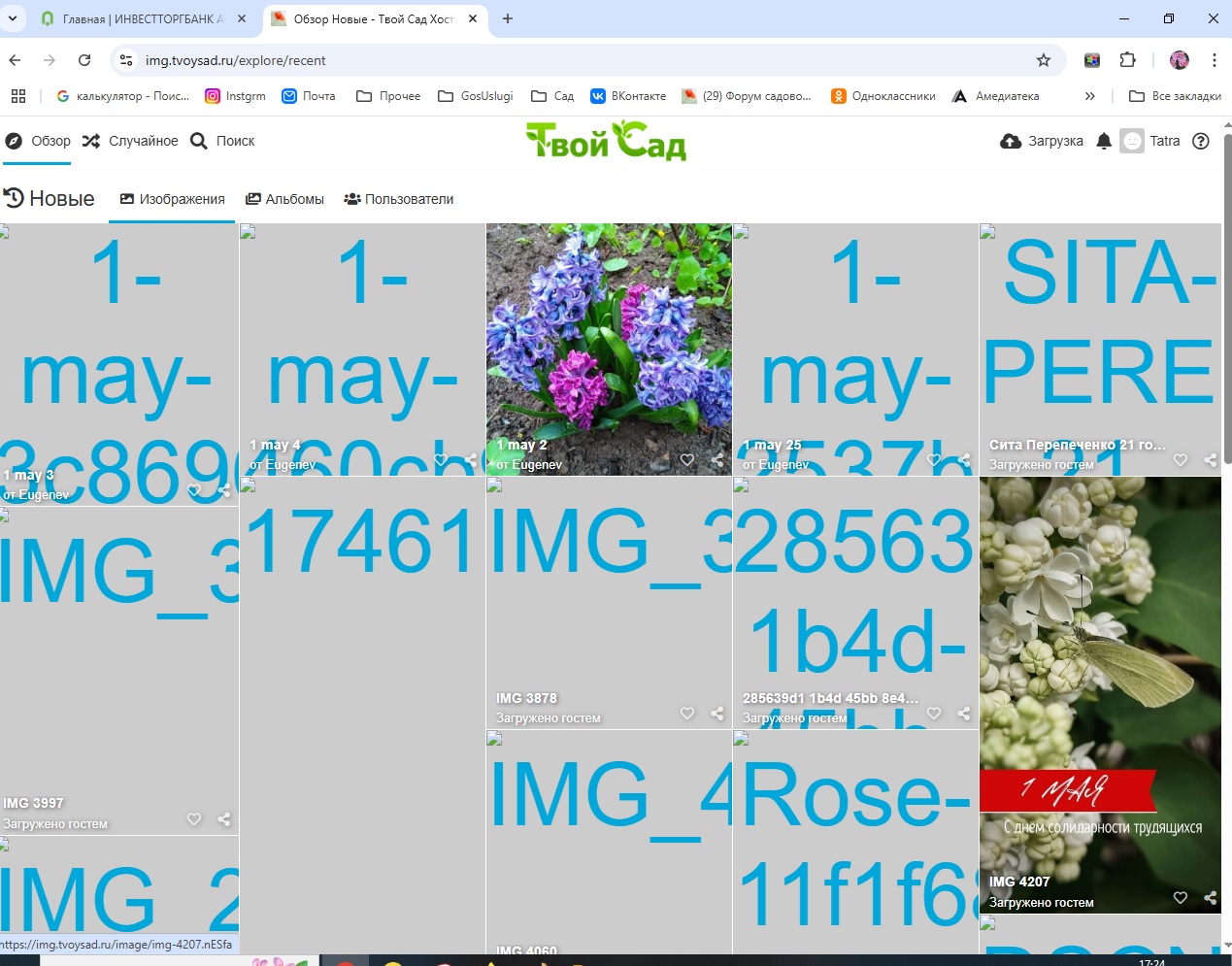Share the 1 may 25 image
Viewport: 1232px width, 966px height.
(964, 459)
